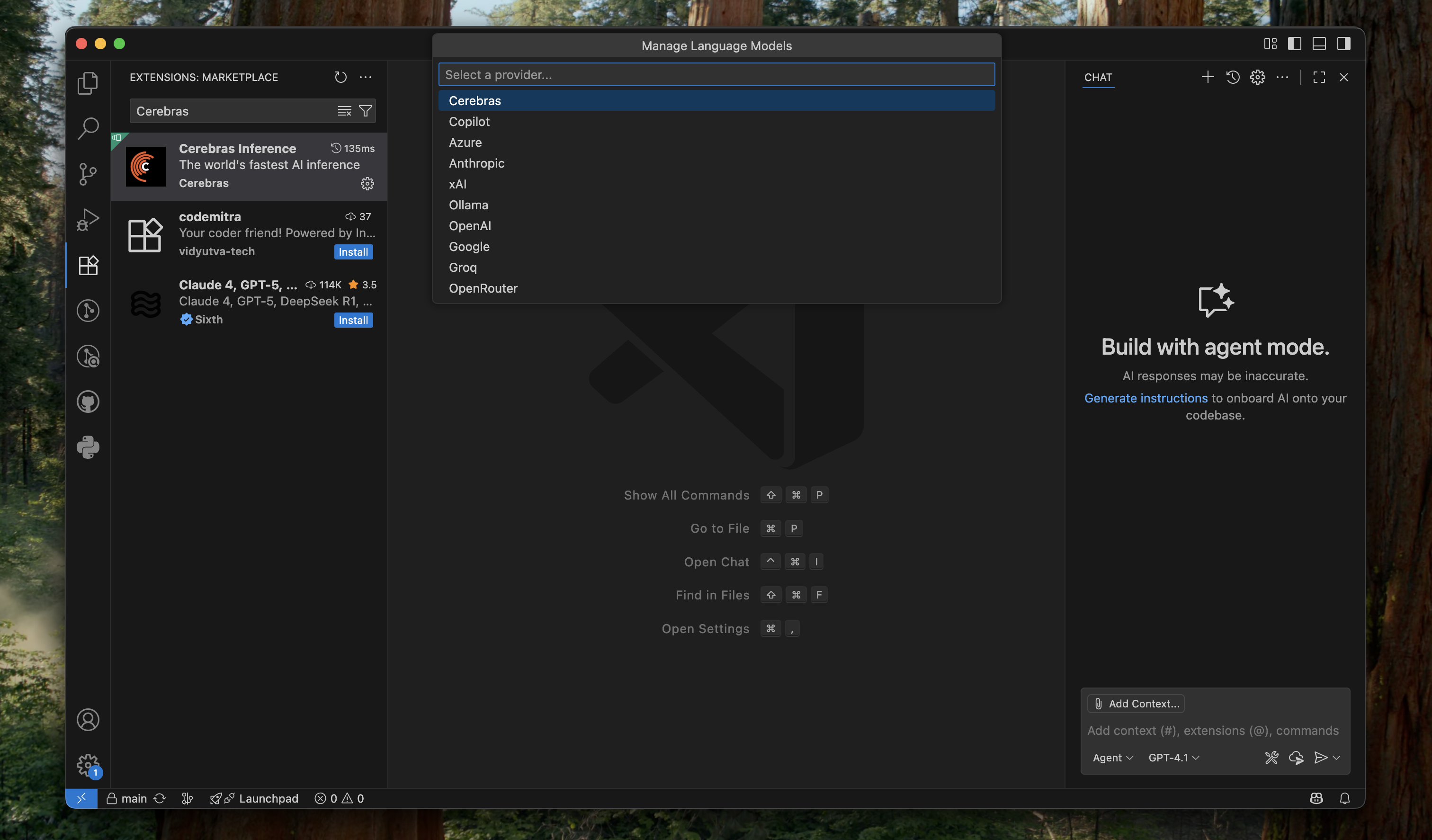Toggle the primary sidebar visibility
1432x840 pixels.
point(1295,44)
